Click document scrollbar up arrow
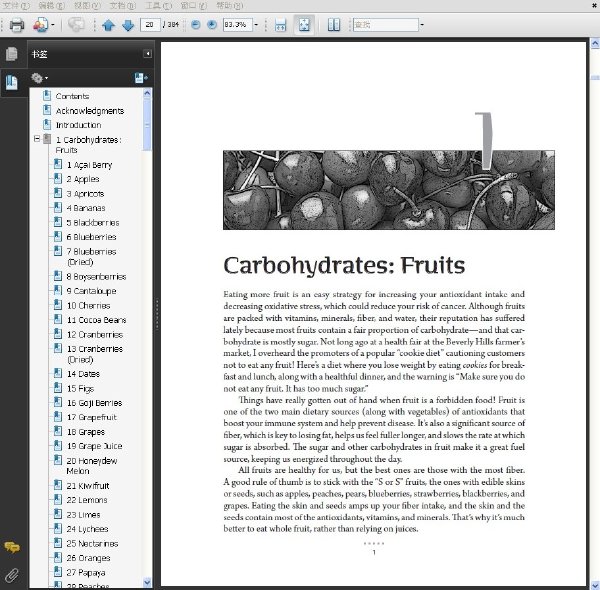The height and width of the screenshot is (590, 600). tap(595, 43)
